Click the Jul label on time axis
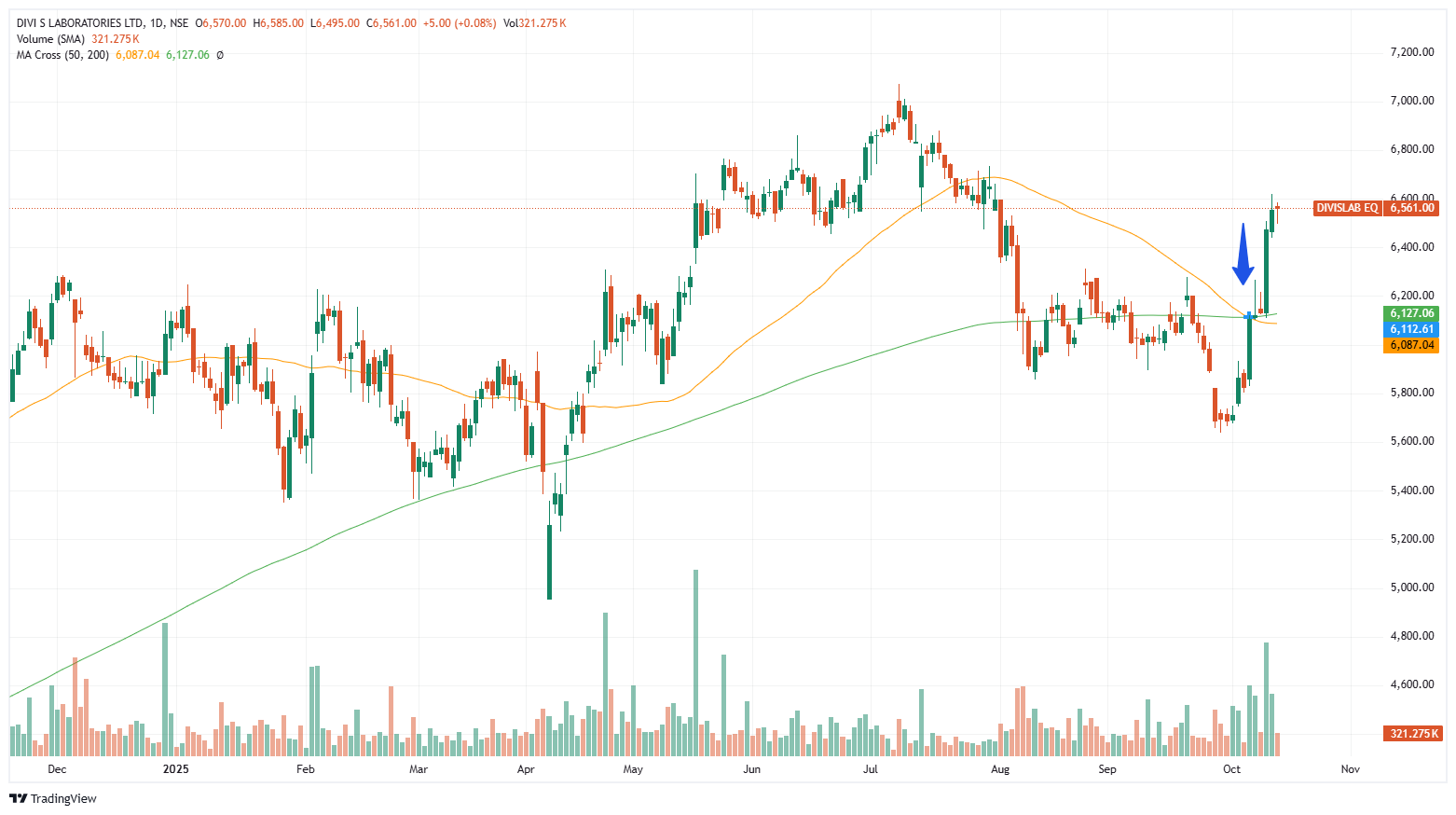1456x815 pixels. [x=871, y=769]
